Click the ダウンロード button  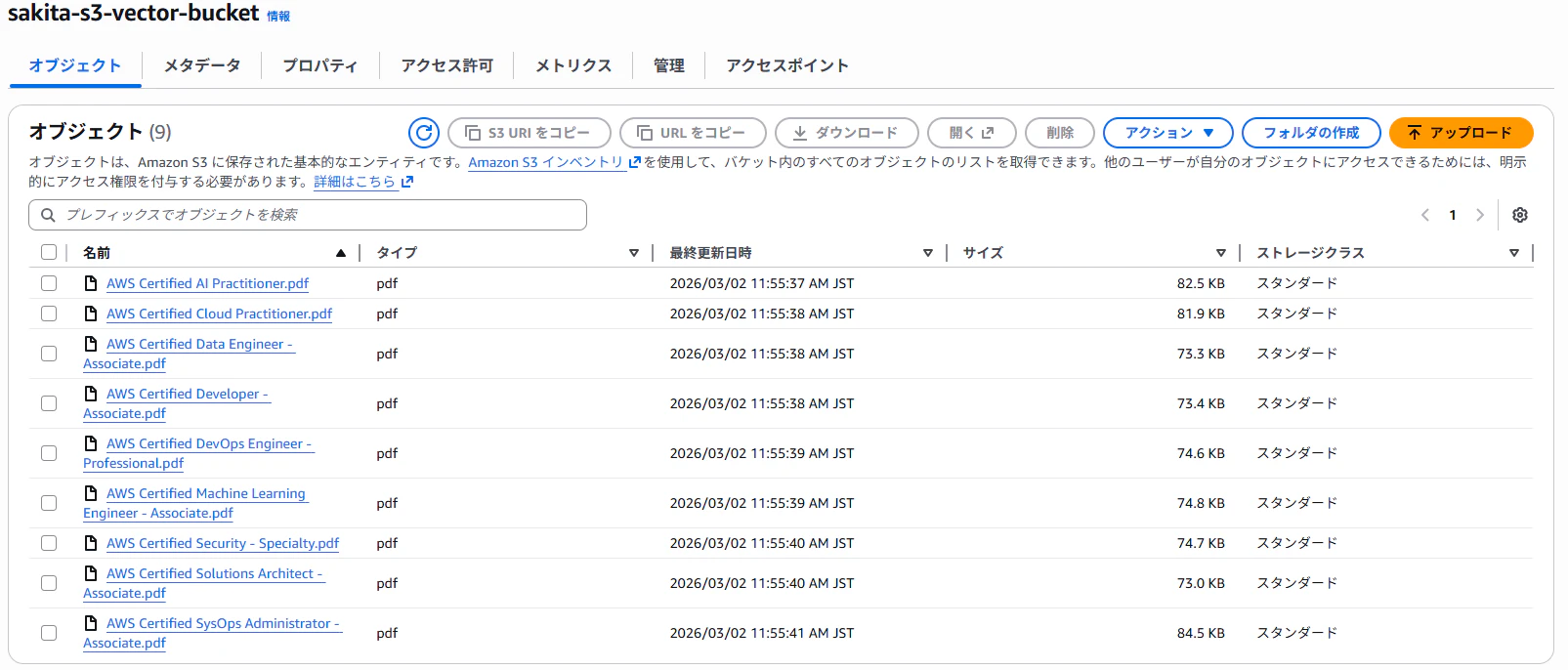click(847, 133)
